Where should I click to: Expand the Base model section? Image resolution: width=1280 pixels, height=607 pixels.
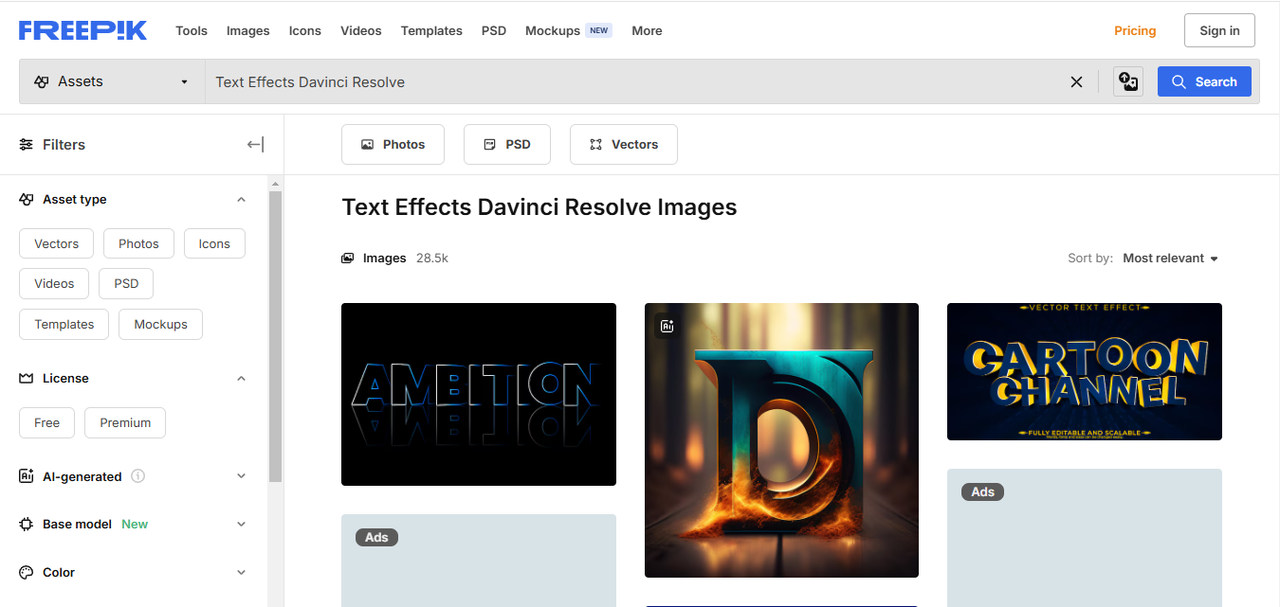pos(241,524)
